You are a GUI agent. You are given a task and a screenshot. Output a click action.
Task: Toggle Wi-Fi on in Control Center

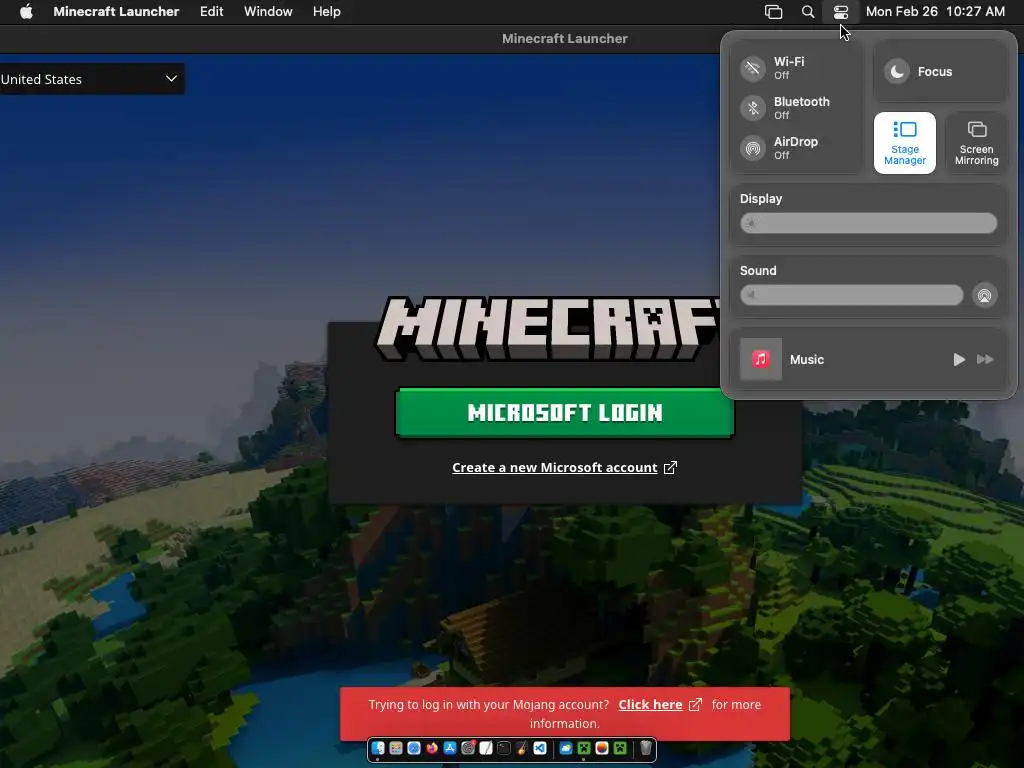pyautogui.click(x=752, y=68)
